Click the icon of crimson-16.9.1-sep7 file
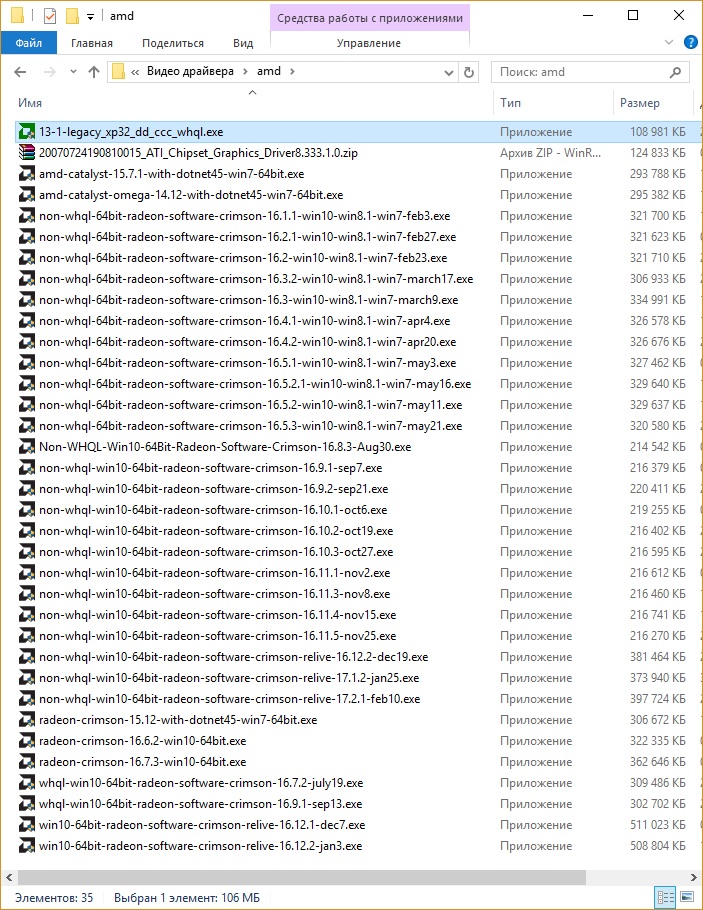 (27, 468)
